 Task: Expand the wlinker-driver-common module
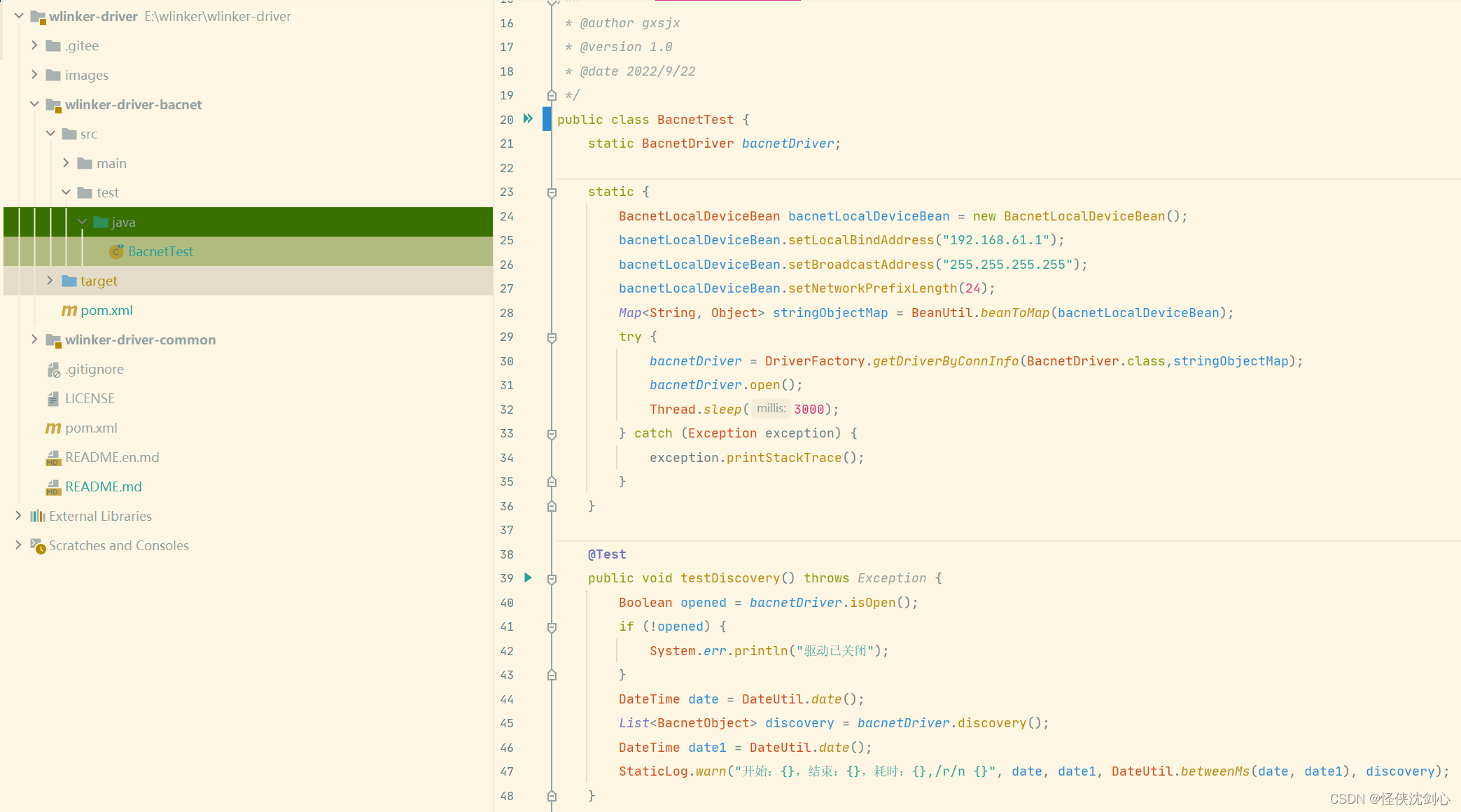click(34, 339)
